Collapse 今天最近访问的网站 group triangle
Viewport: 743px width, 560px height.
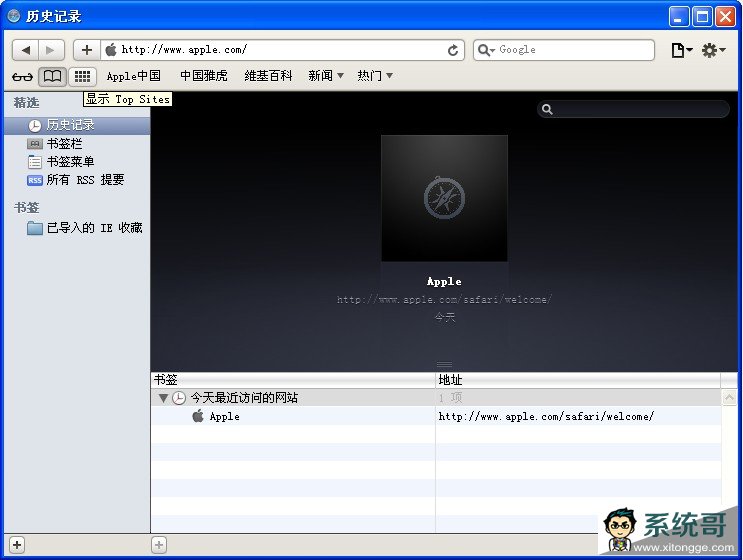[163, 398]
